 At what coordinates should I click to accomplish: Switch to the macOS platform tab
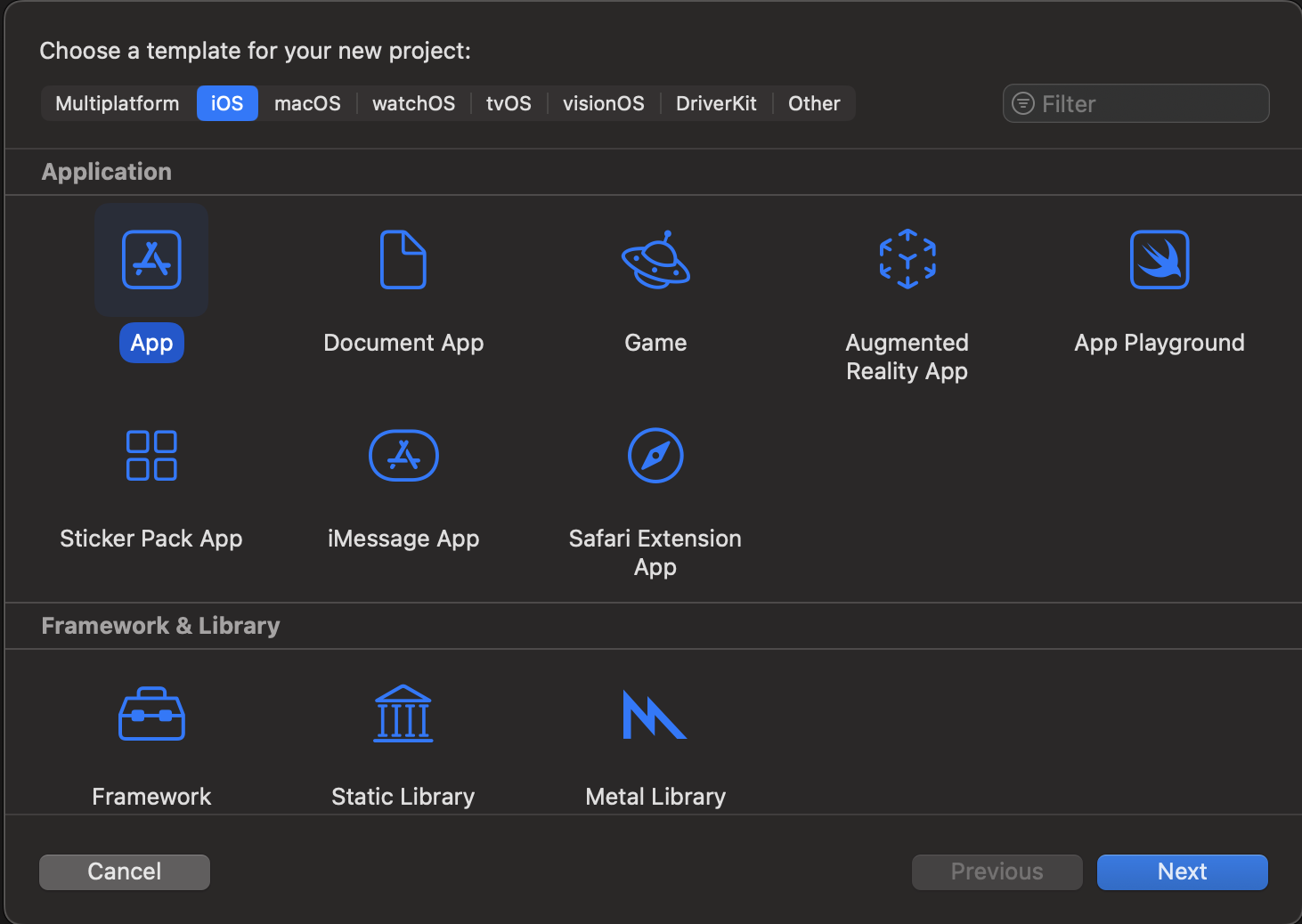click(307, 103)
